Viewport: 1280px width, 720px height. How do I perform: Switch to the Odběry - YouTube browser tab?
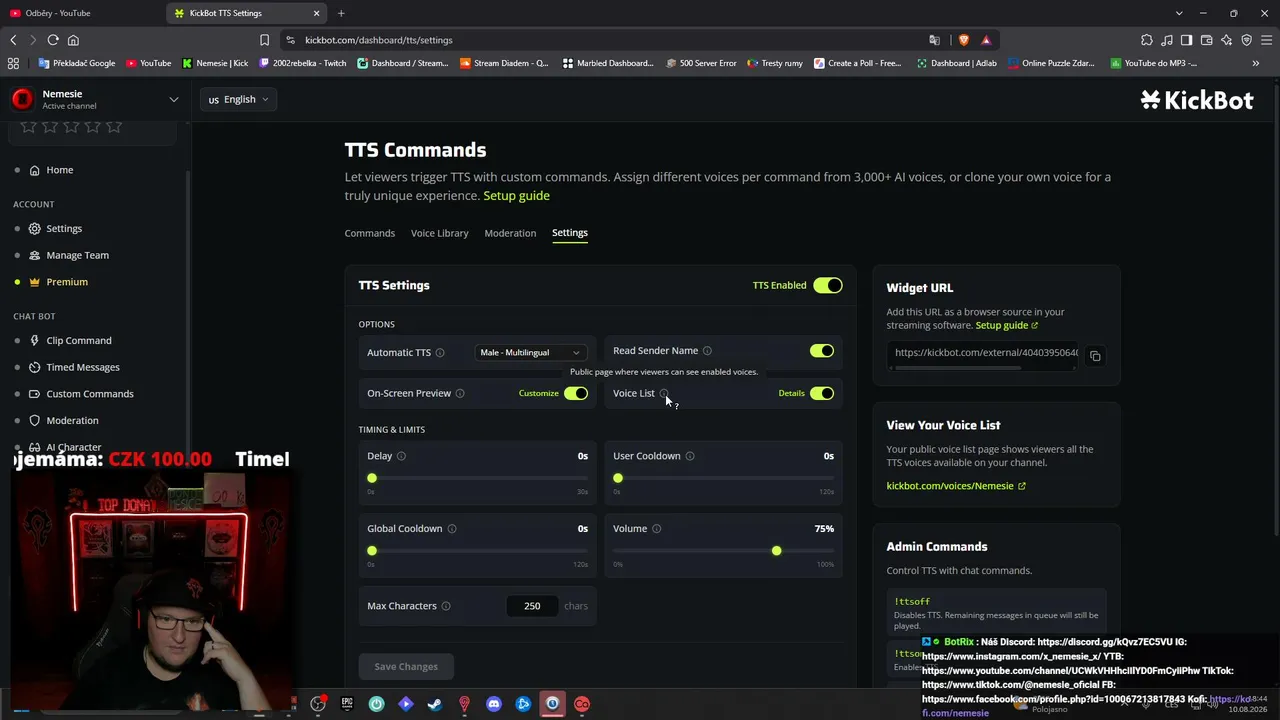coord(80,13)
